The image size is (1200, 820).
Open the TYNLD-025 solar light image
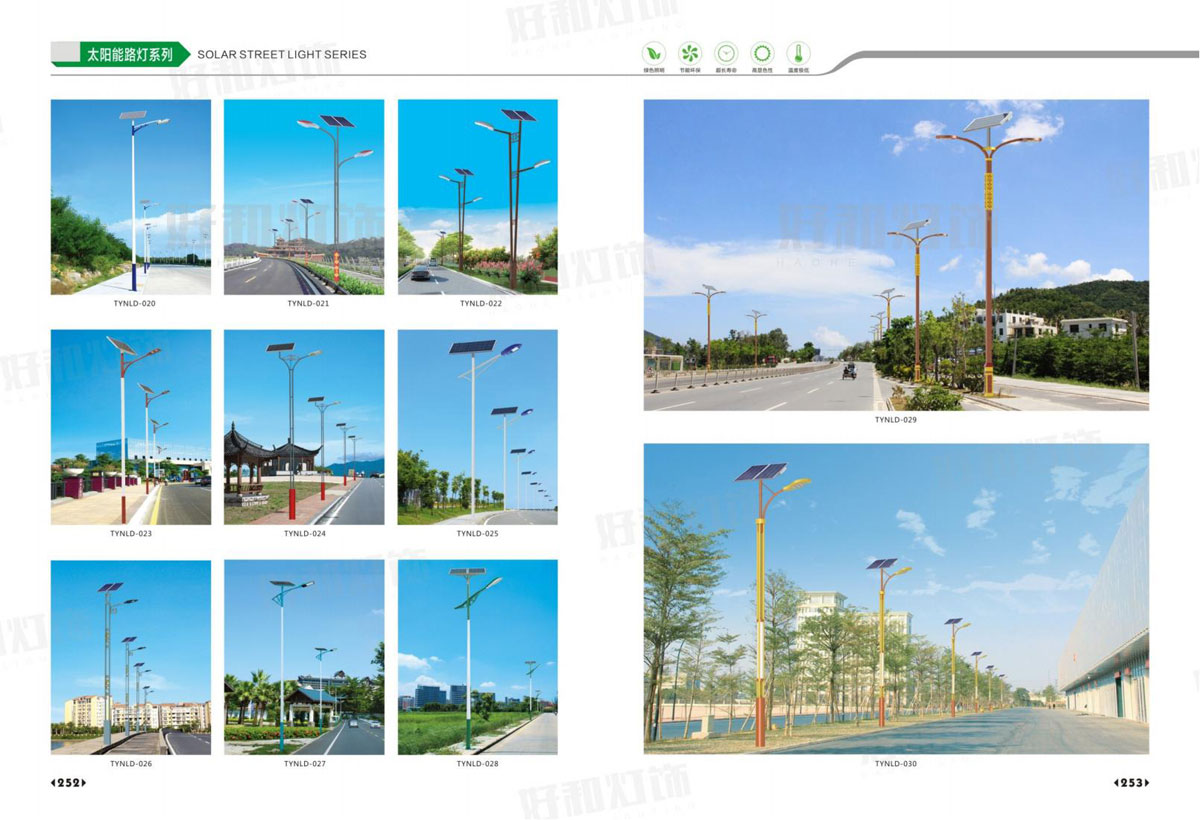coord(478,427)
